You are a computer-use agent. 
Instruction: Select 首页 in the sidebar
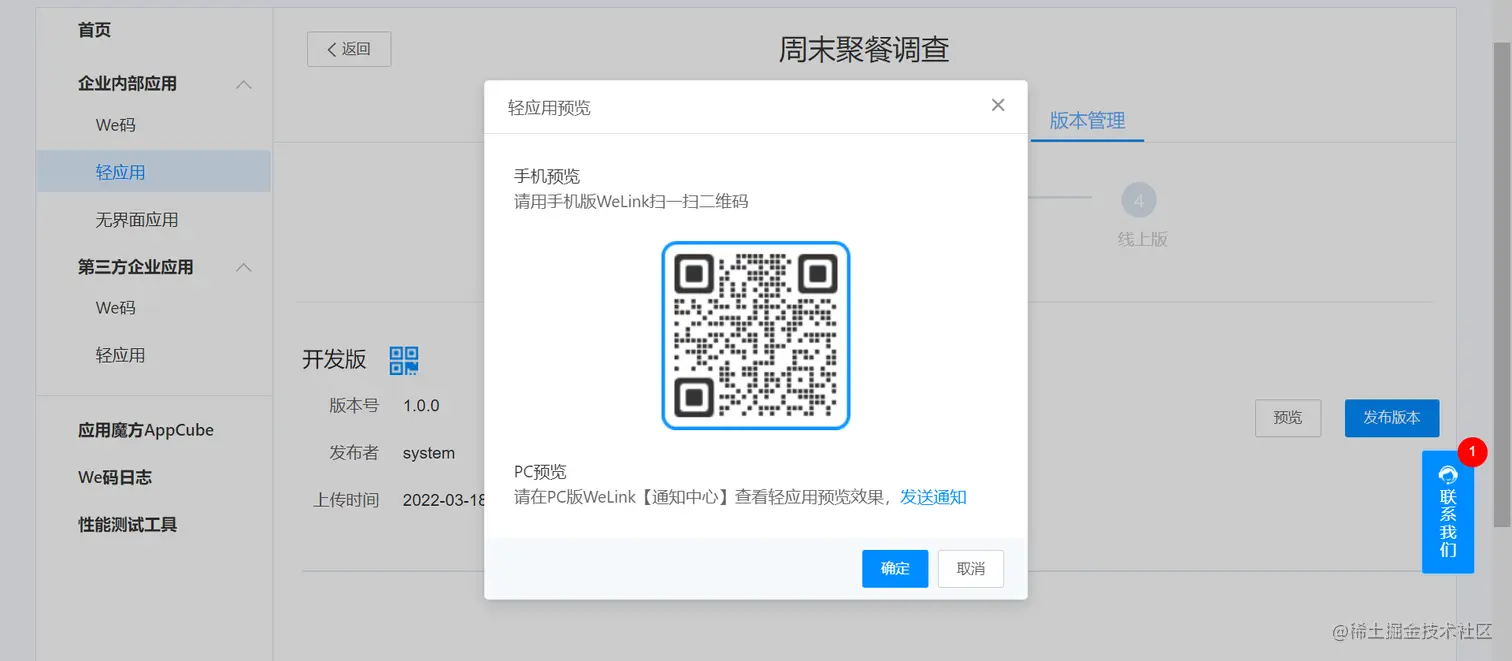point(94,29)
